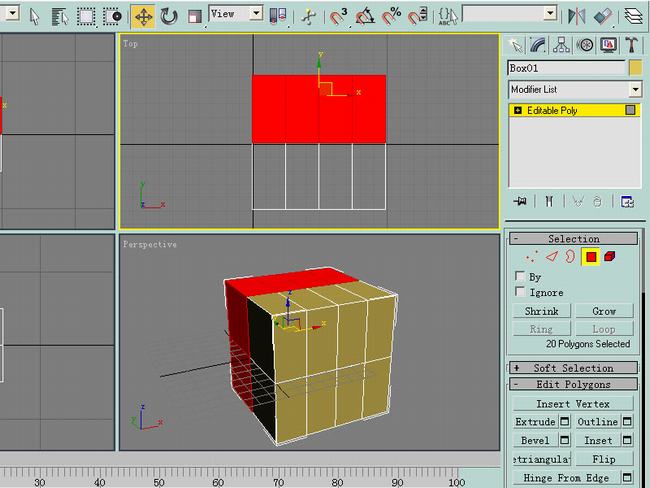The image size is (650, 488).
Task: Switch to Modify command panel
Action: coord(538,45)
